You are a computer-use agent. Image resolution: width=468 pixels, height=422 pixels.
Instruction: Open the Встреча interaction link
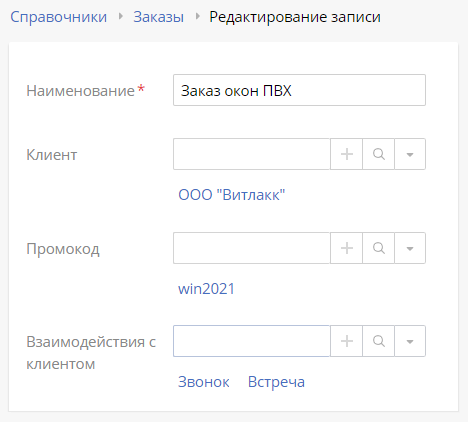276,382
